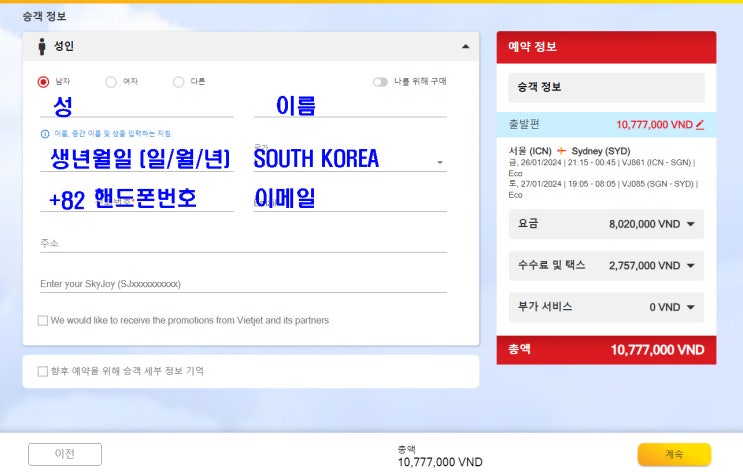Click the +82 phone number field
This screenshot has height=472, width=743.
pos(137,199)
